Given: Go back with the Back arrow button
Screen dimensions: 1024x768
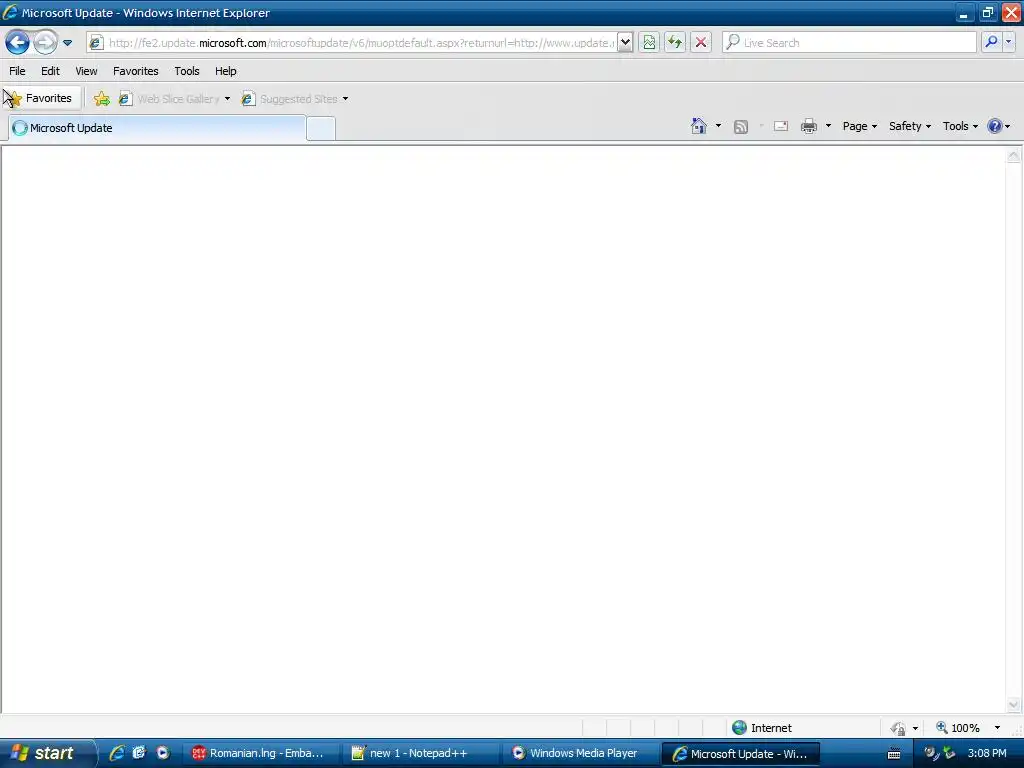Looking at the screenshot, I should tap(17, 42).
